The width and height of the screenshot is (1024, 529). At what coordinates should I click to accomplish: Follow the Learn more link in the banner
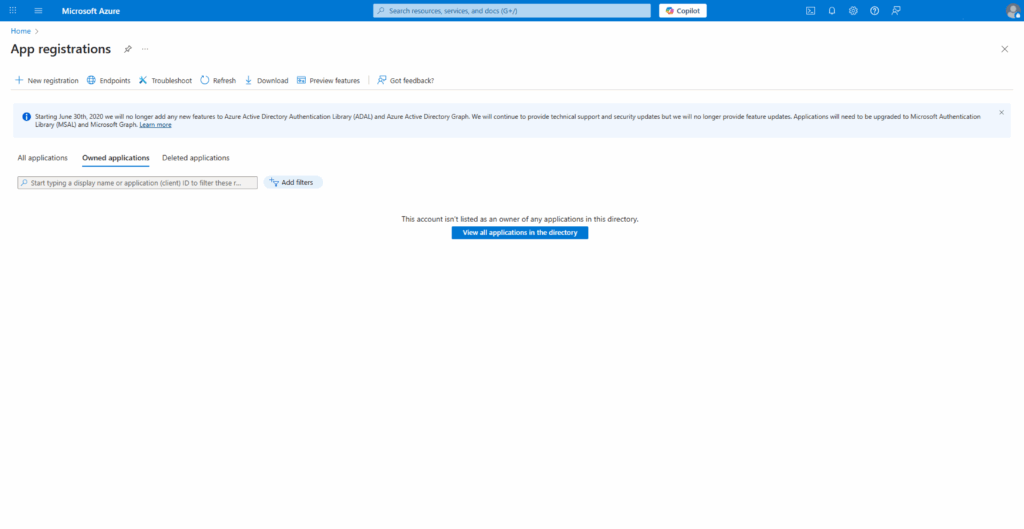point(155,125)
